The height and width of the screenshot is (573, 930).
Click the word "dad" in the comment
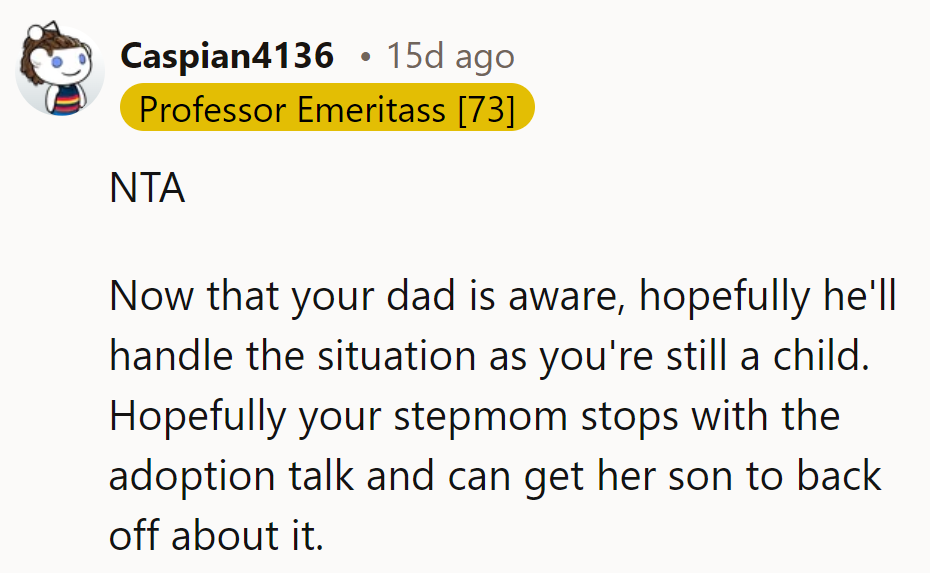tap(411, 297)
